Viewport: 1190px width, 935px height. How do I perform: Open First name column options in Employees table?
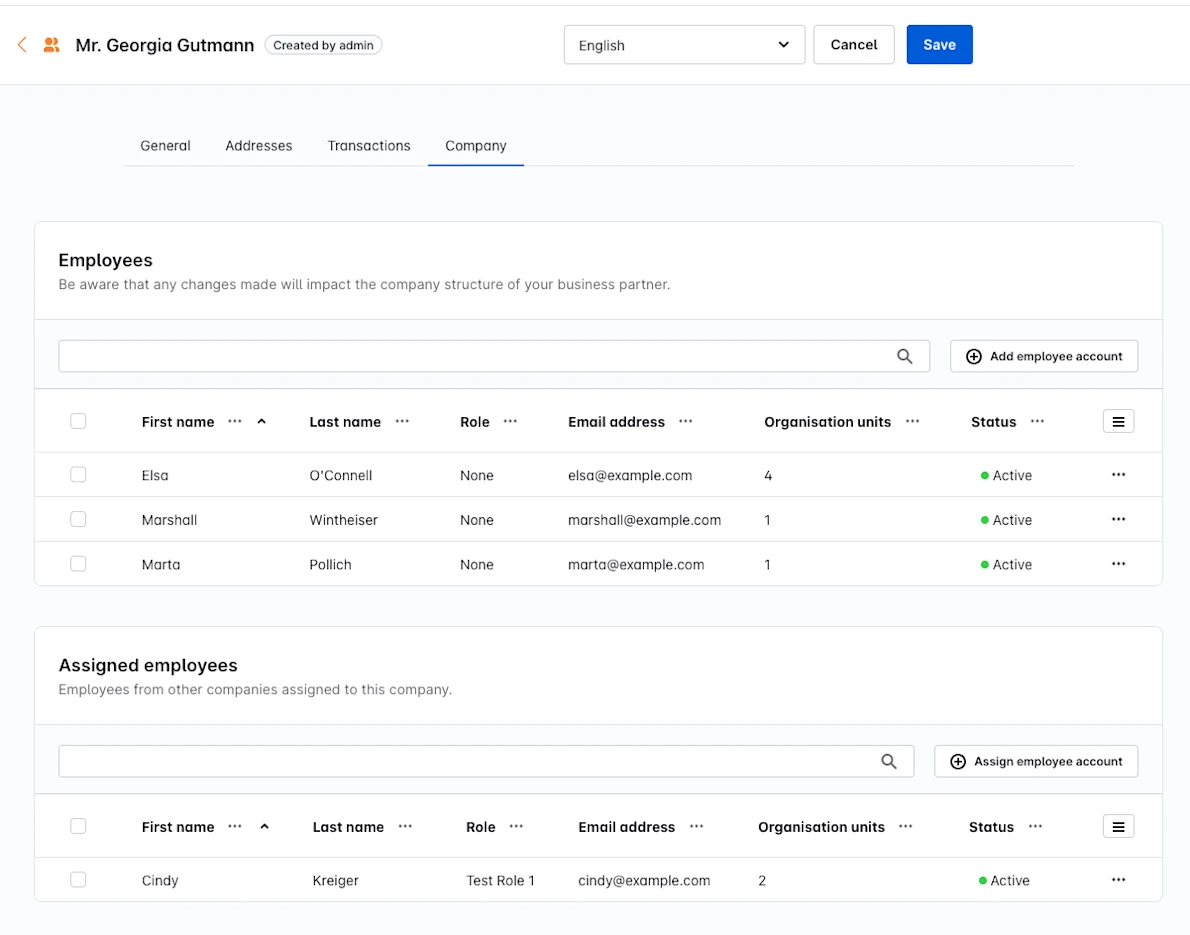coord(235,421)
